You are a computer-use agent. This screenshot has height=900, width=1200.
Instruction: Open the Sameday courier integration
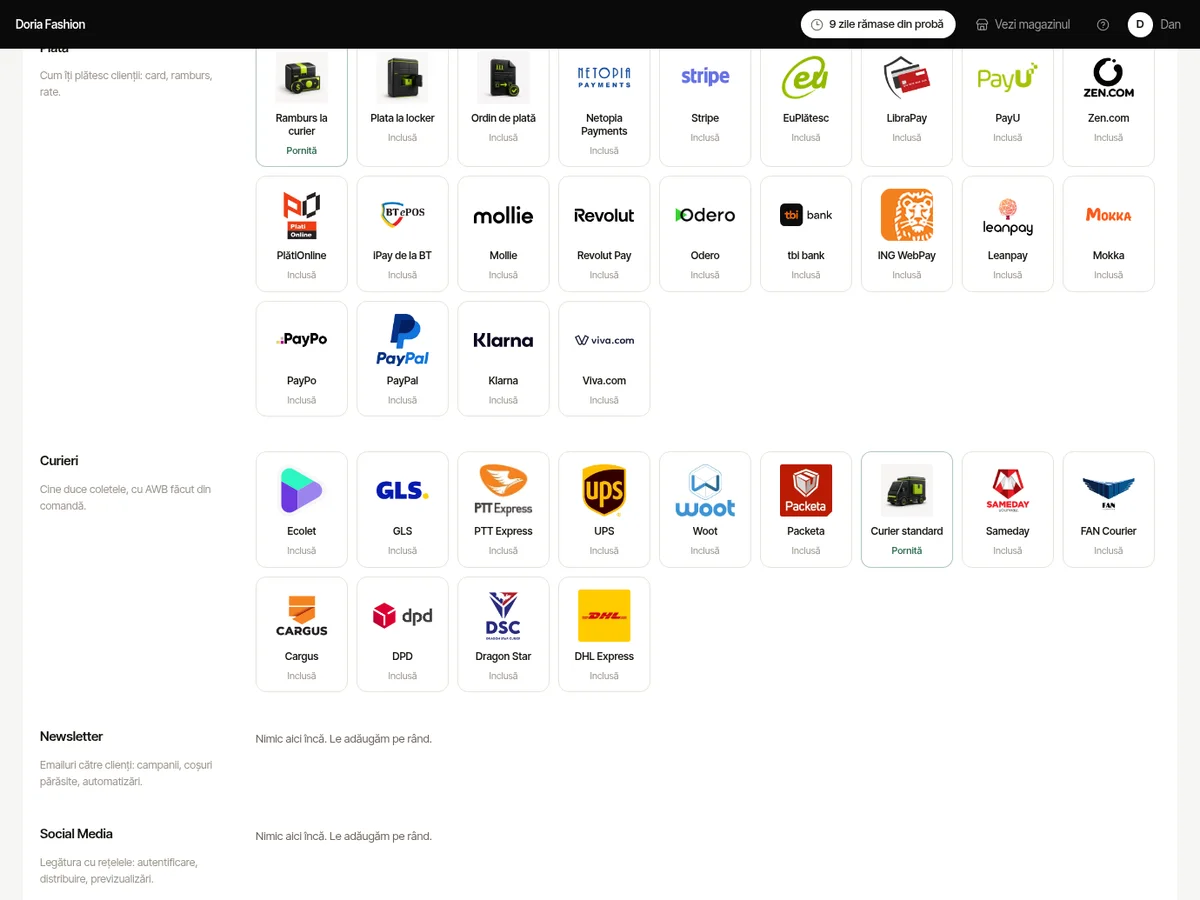tap(1008, 510)
